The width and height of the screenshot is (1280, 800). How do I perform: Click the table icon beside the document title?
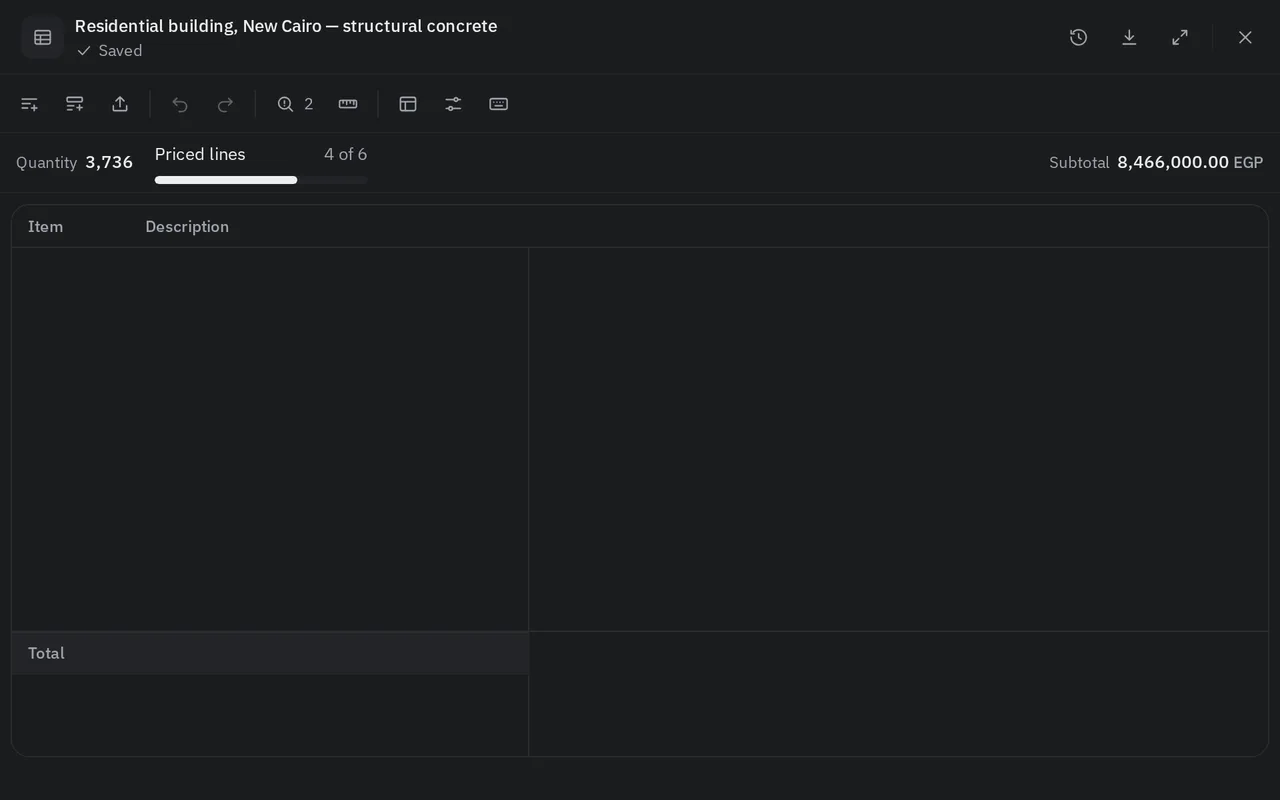[x=43, y=37]
